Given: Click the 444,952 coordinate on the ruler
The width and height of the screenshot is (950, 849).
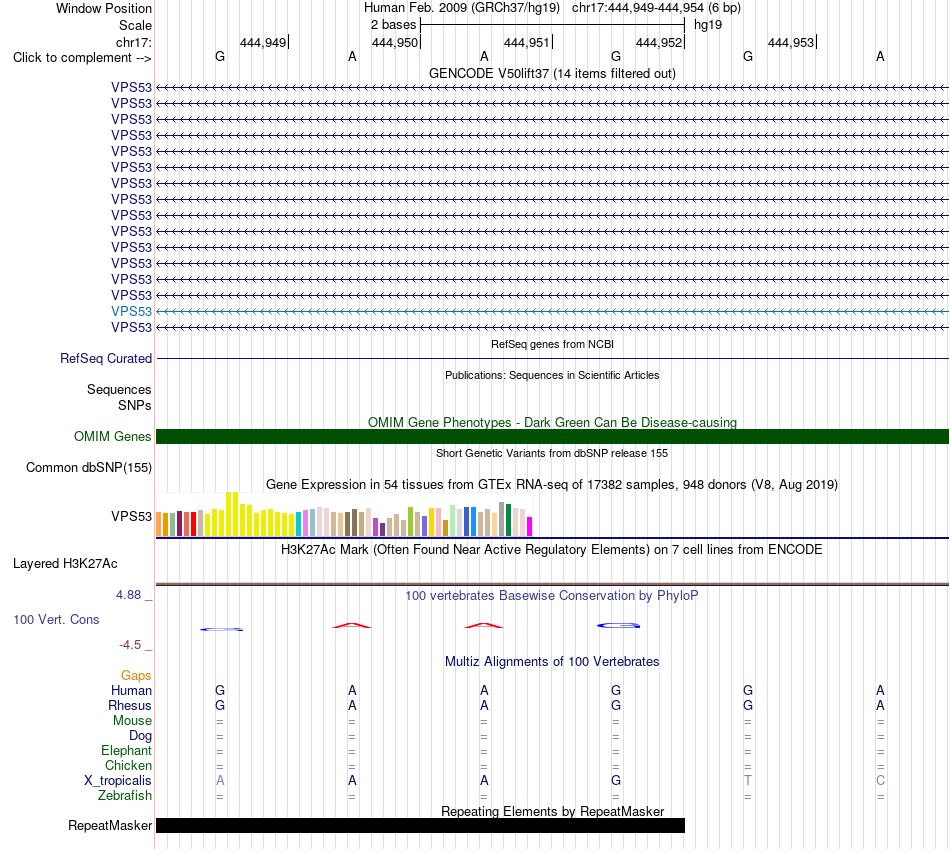Looking at the screenshot, I should pos(659,42).
